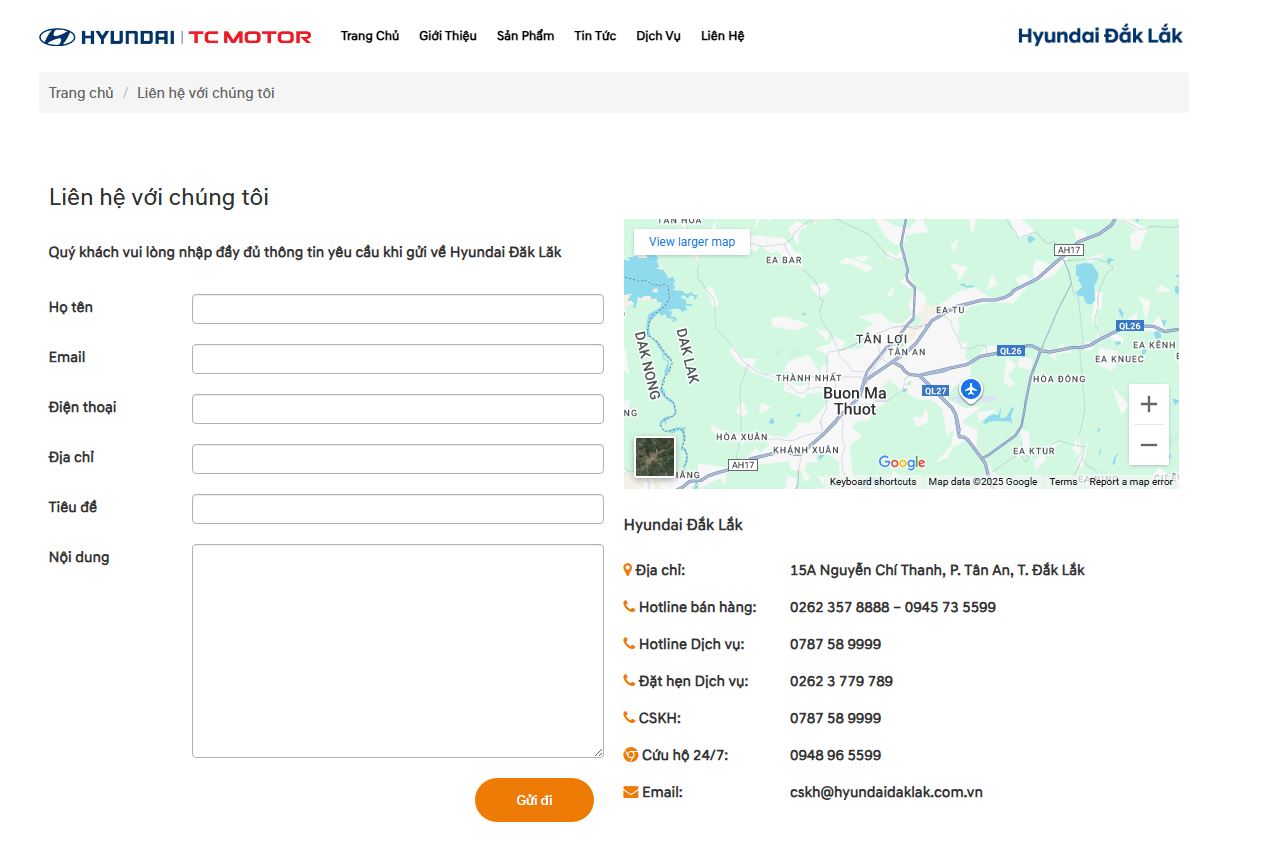The image size is (1287, 864).
Task: Zoom out on the map
Action: click(1148, 445)
